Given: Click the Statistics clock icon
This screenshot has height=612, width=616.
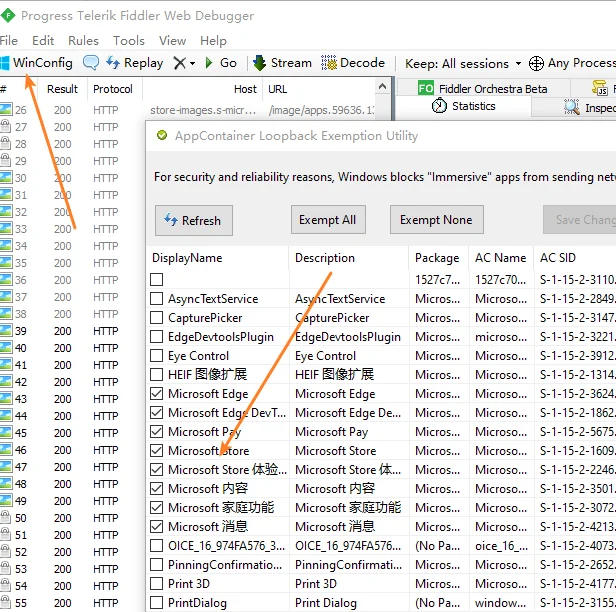Looking at the screenshot, I should (439, 106).
